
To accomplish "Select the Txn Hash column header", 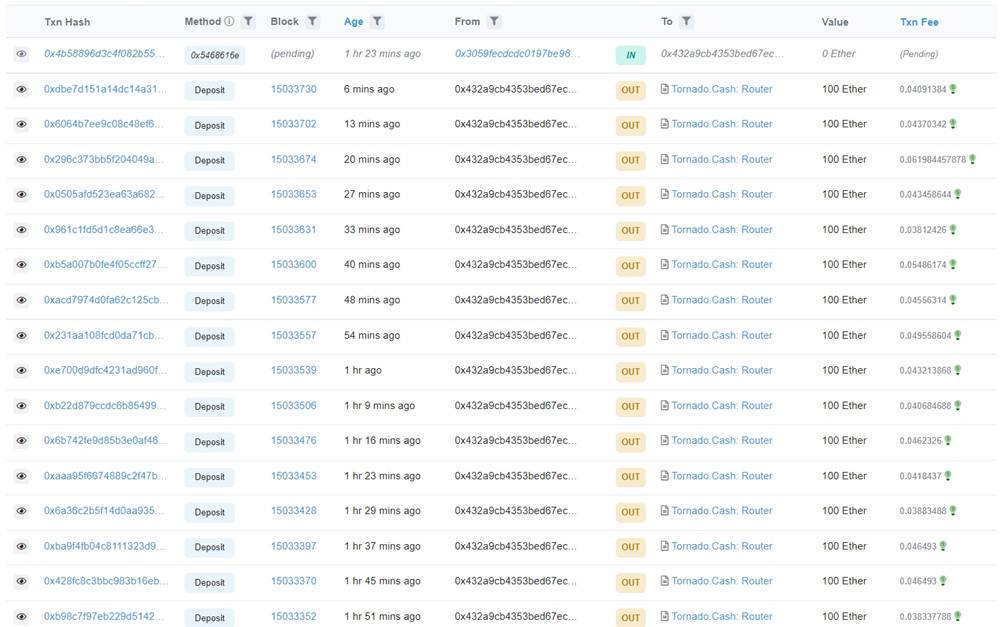I will [x=67, y=22].
